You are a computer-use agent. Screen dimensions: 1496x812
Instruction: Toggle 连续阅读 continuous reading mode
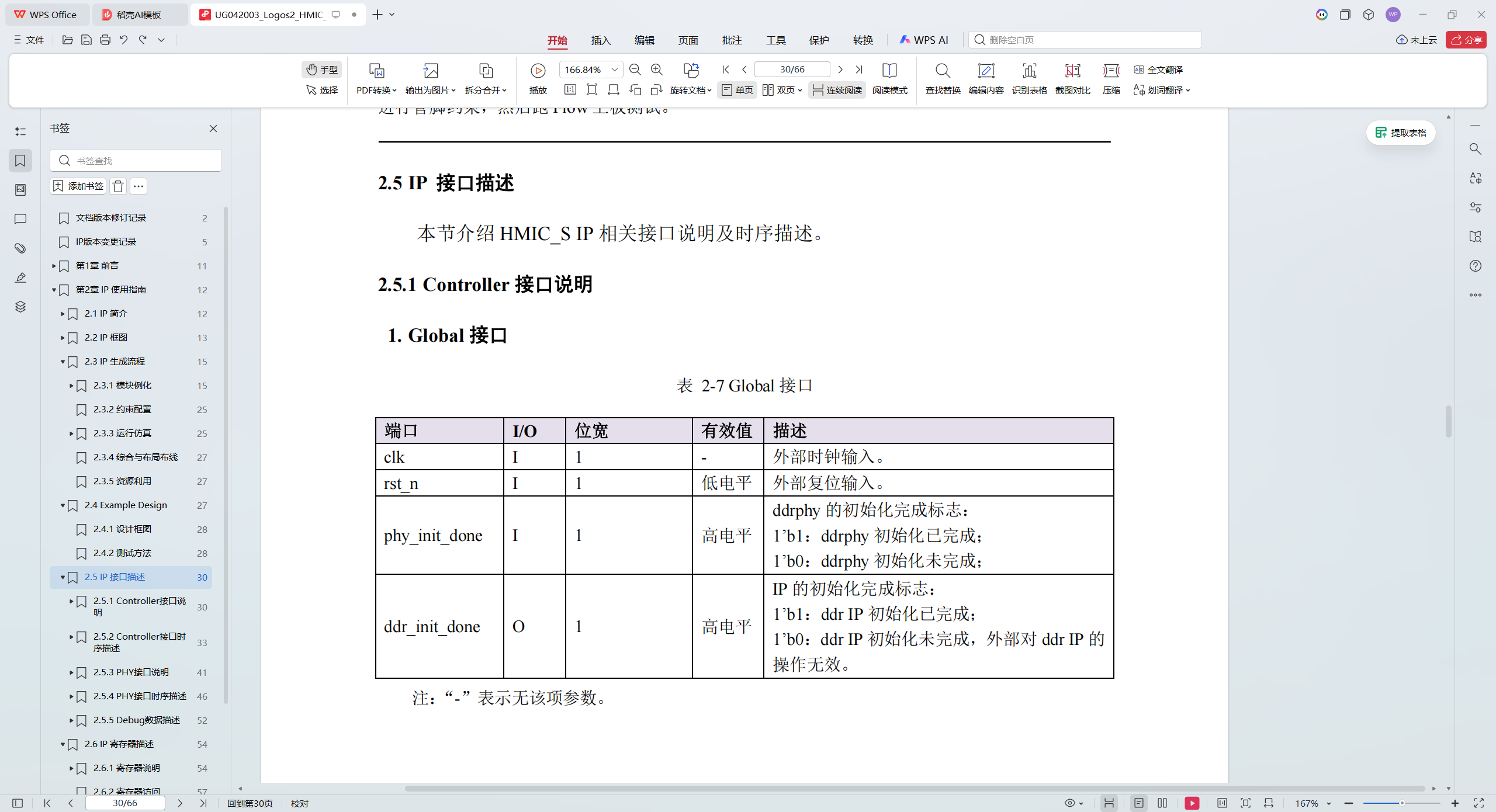837,90
